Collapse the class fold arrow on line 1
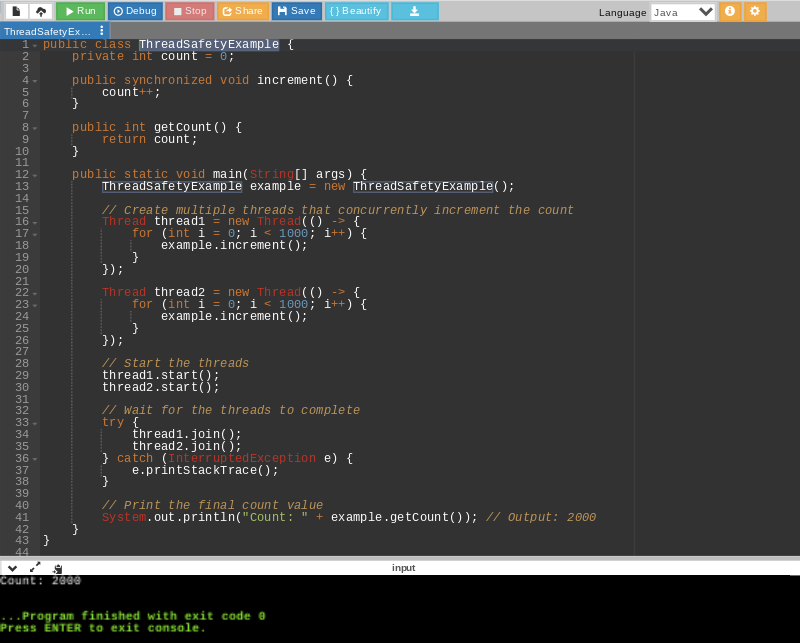Viewport: 800px width, 643px height. [35, 45]
